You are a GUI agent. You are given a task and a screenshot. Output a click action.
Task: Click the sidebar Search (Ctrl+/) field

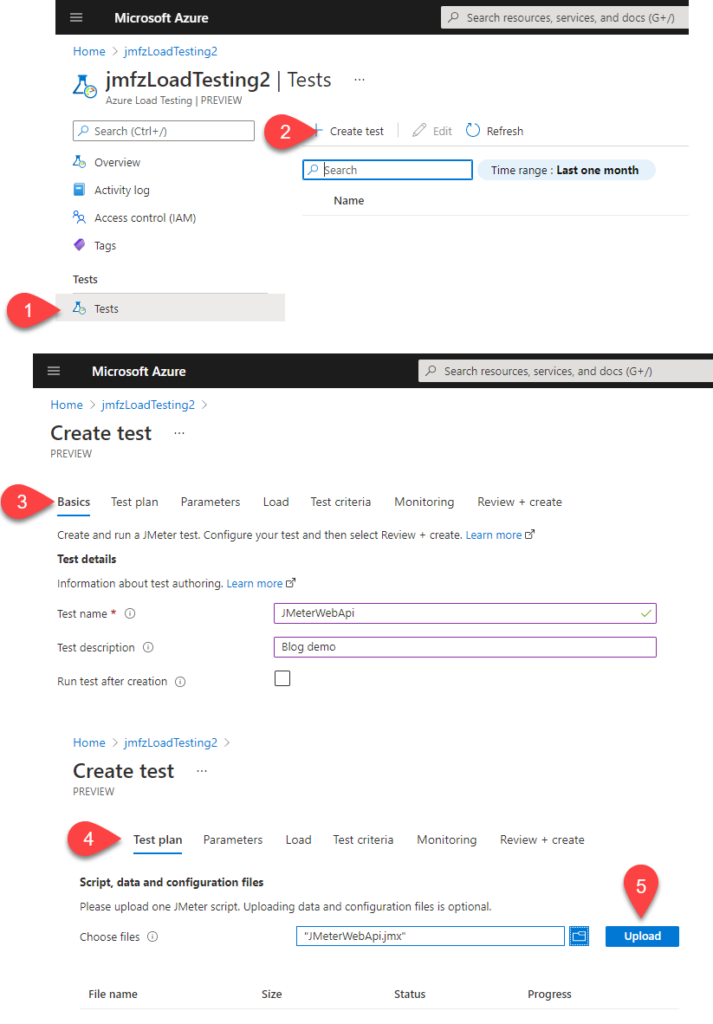pyautogui.click(x=164, y=131)
